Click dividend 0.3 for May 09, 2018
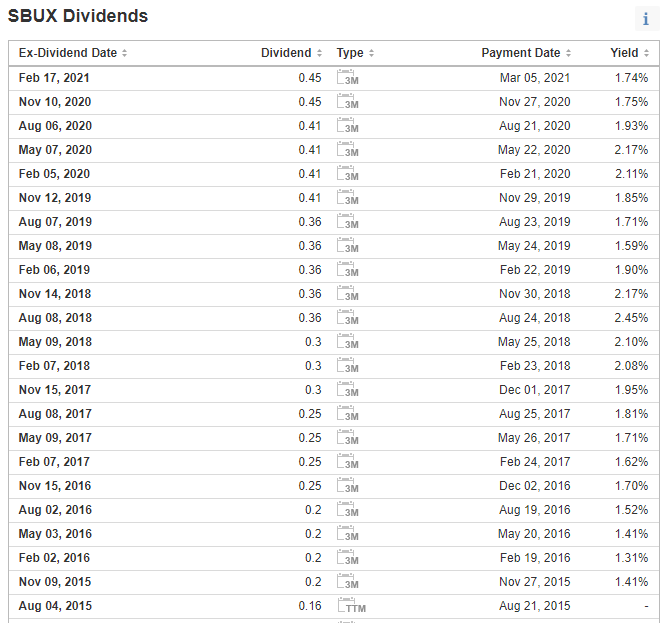This screenshot has height=623, width=665. [313, 342]
